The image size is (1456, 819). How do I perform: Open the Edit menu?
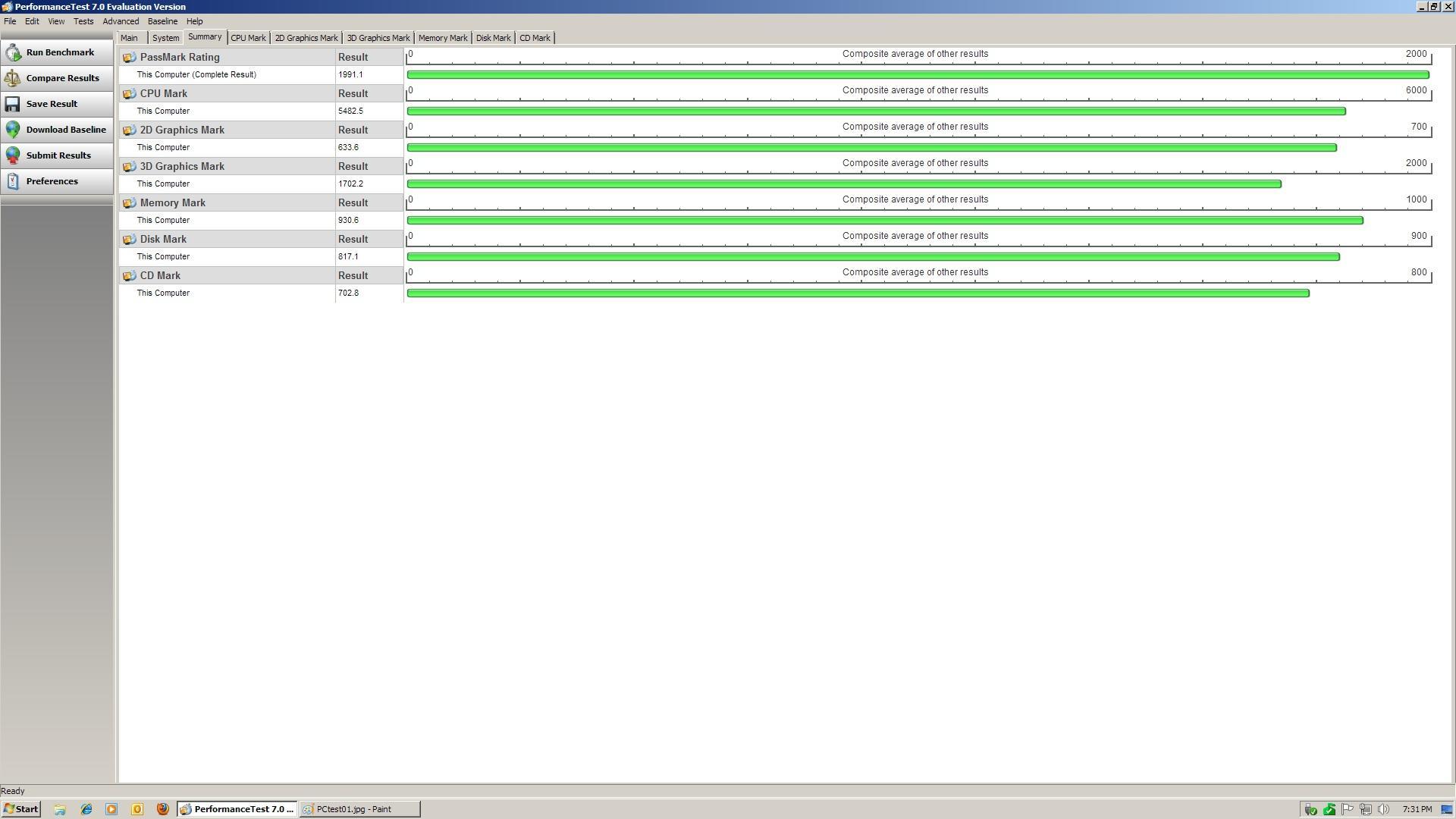[x=32, y=21]
